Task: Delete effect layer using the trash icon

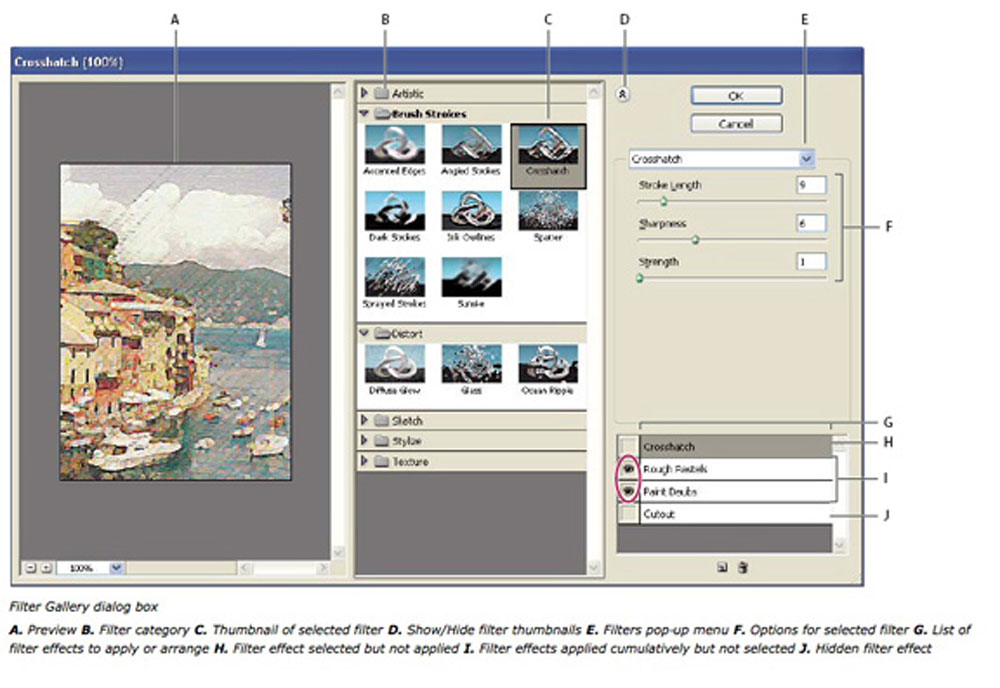Action: pos(742,567)
